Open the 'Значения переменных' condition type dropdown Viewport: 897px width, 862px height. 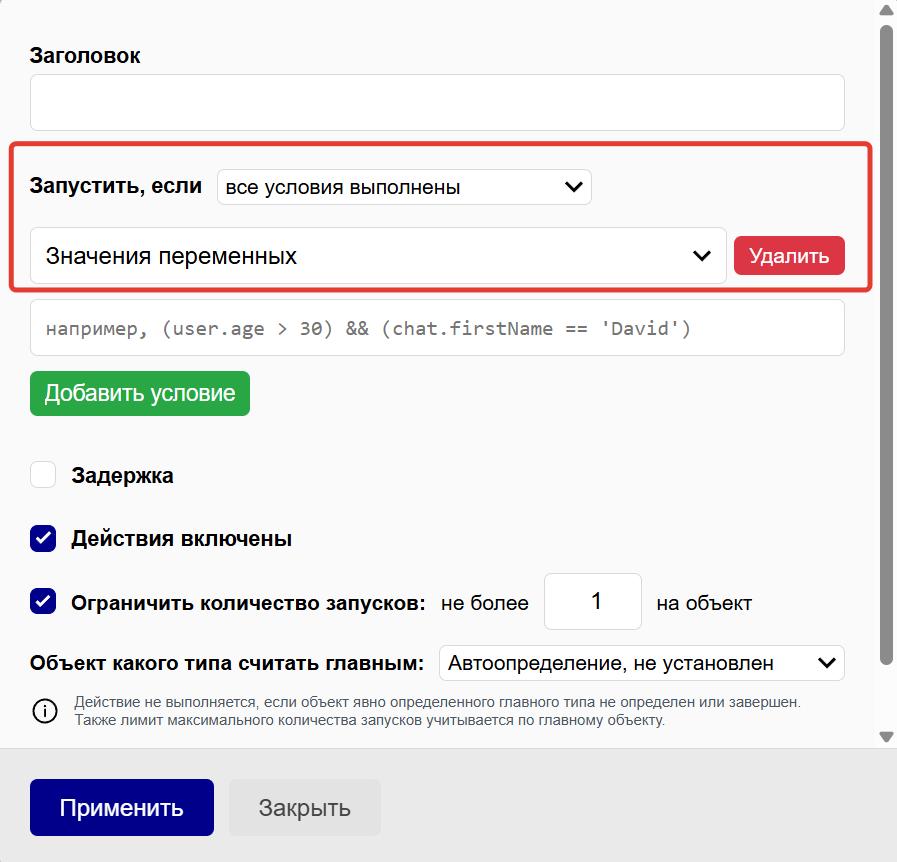(378, 256)
